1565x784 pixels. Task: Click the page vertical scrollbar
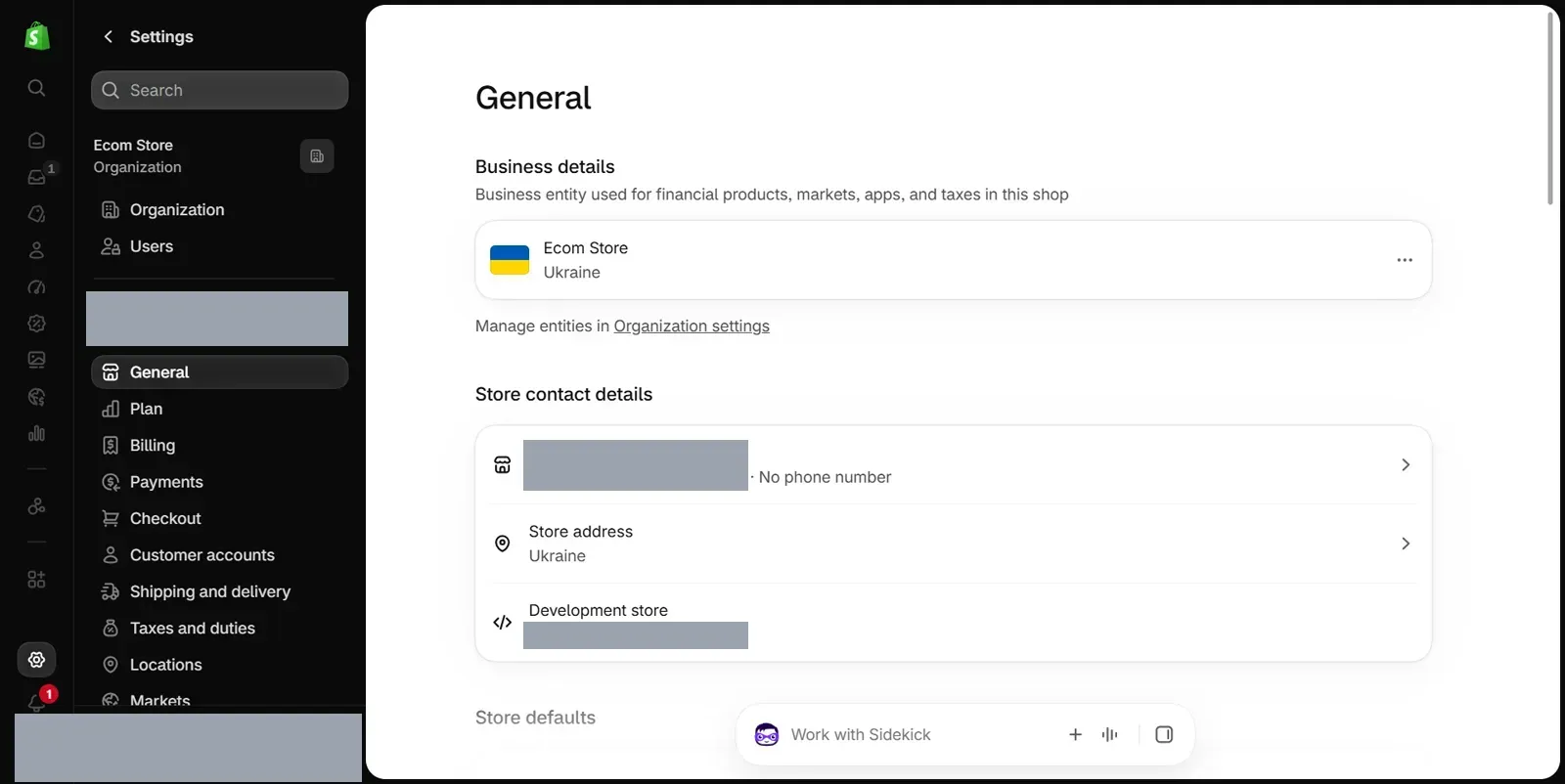(1550, 108)
